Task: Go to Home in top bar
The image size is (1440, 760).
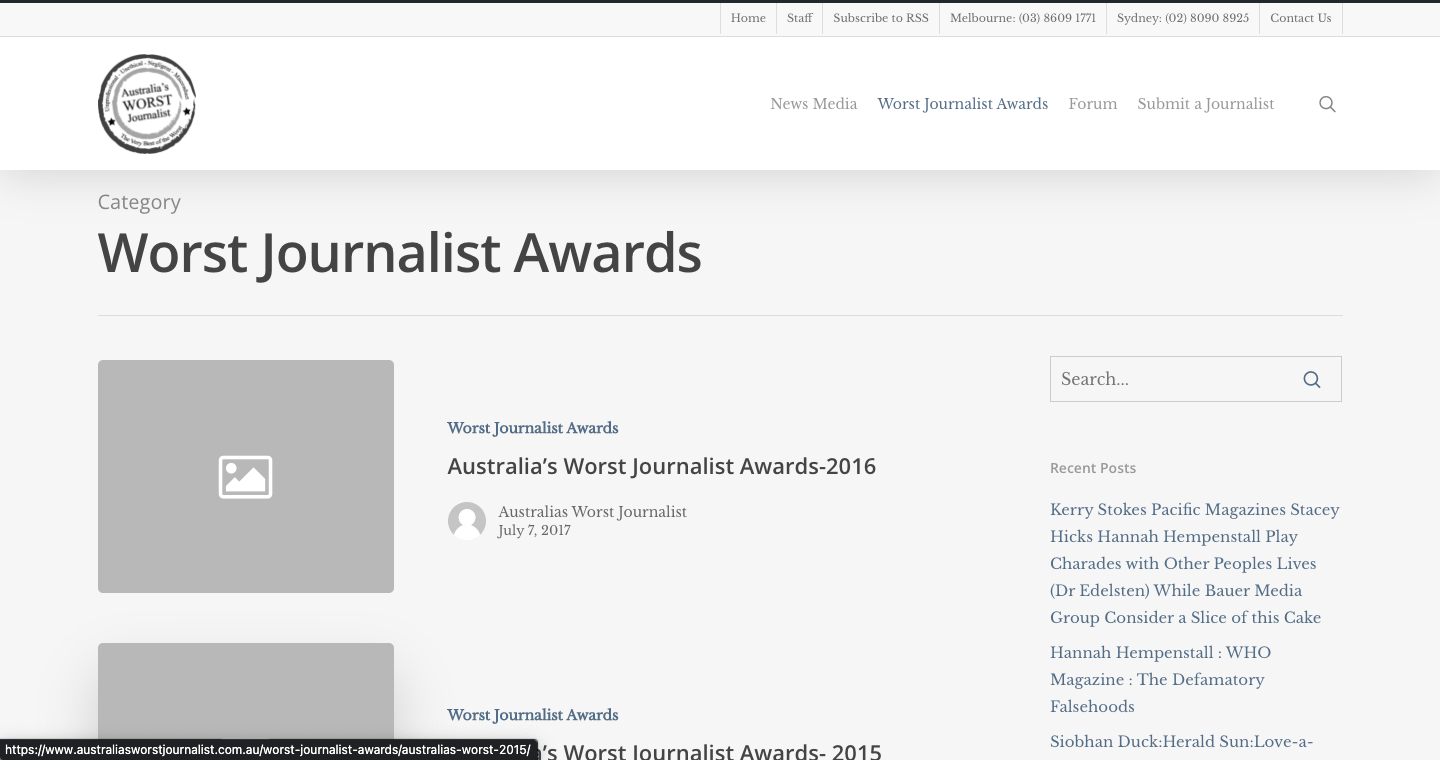Action: tap(748, 18)
